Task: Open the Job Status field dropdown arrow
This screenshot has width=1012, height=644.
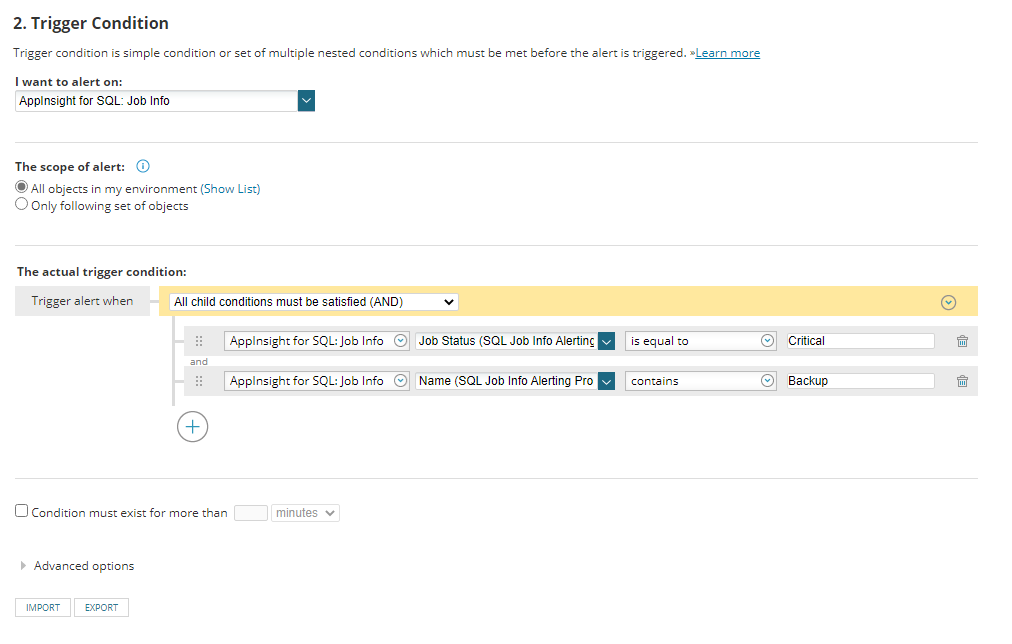Action: click(x=606, y=341)
